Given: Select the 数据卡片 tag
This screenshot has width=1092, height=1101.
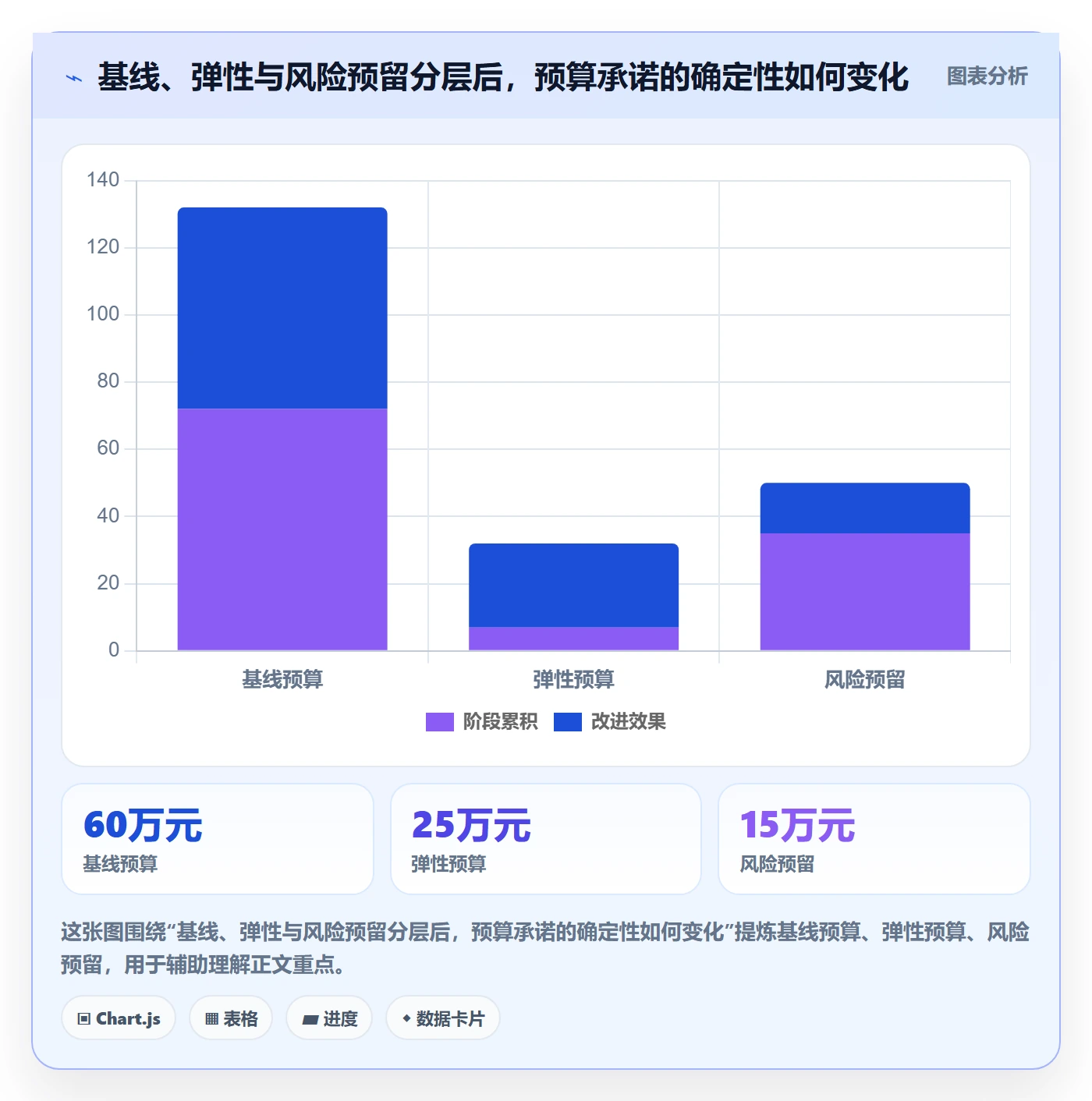Looking at the screenshot, I should pyautogui.click(x=443, y=1018).
